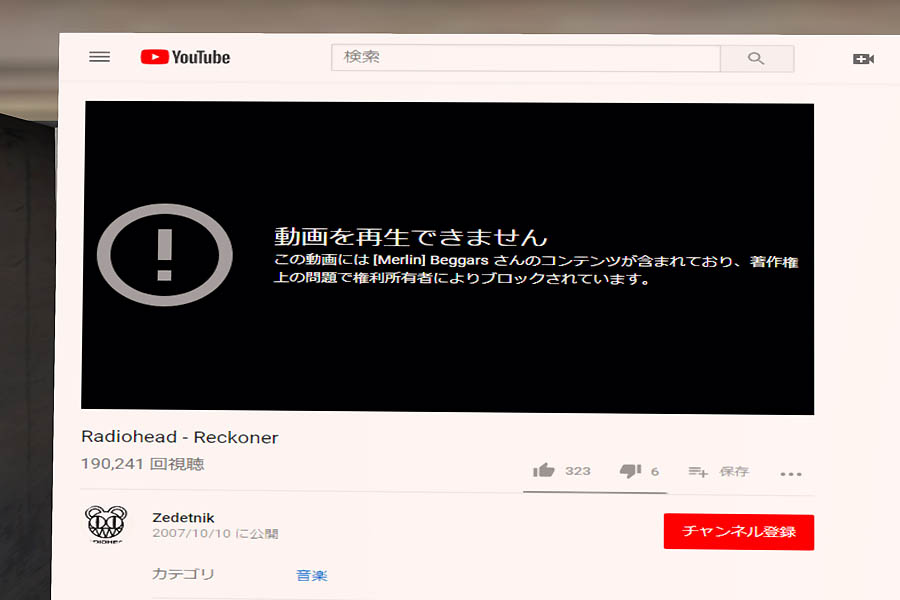900x600 pixels.
Task: Click the like count 323
Action: (577, 471)
